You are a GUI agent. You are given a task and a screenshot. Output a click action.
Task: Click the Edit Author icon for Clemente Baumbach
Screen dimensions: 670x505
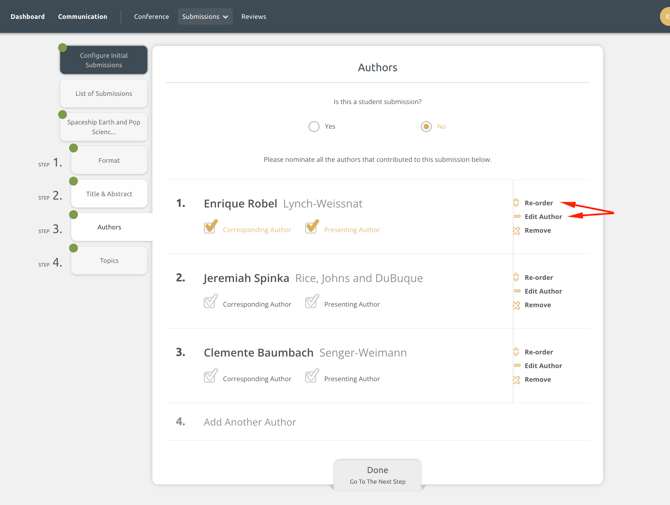[x=517, y=366]
